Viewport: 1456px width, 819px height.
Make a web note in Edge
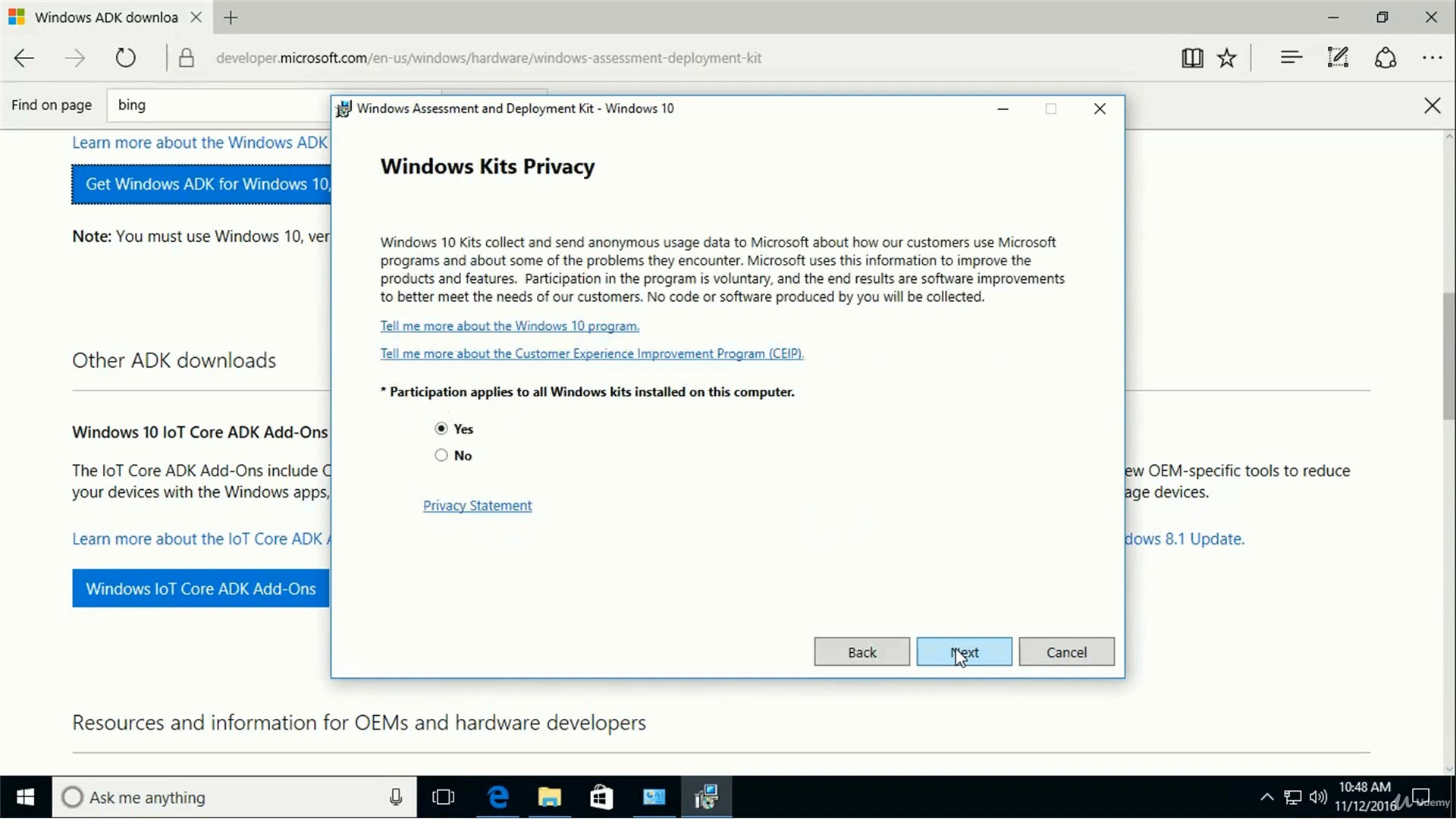tap(1338, 58)
